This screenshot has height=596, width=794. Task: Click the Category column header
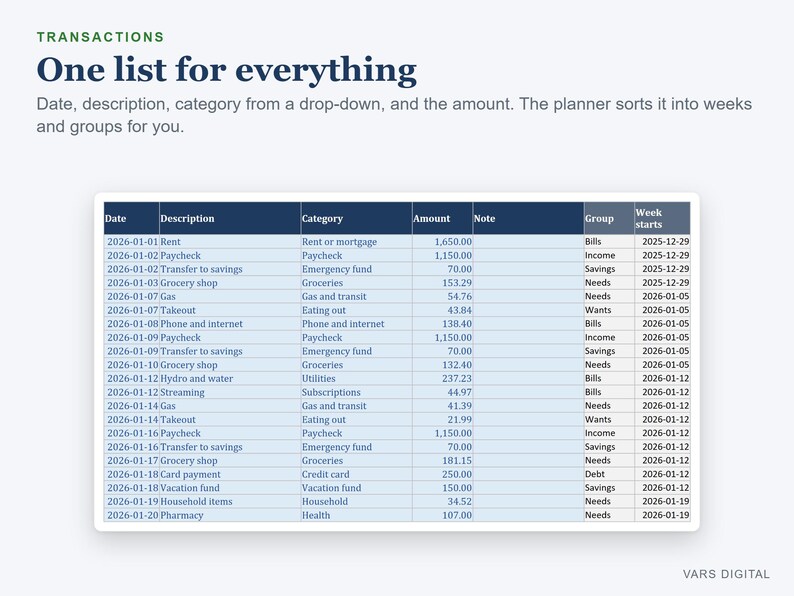pos(356,218)
